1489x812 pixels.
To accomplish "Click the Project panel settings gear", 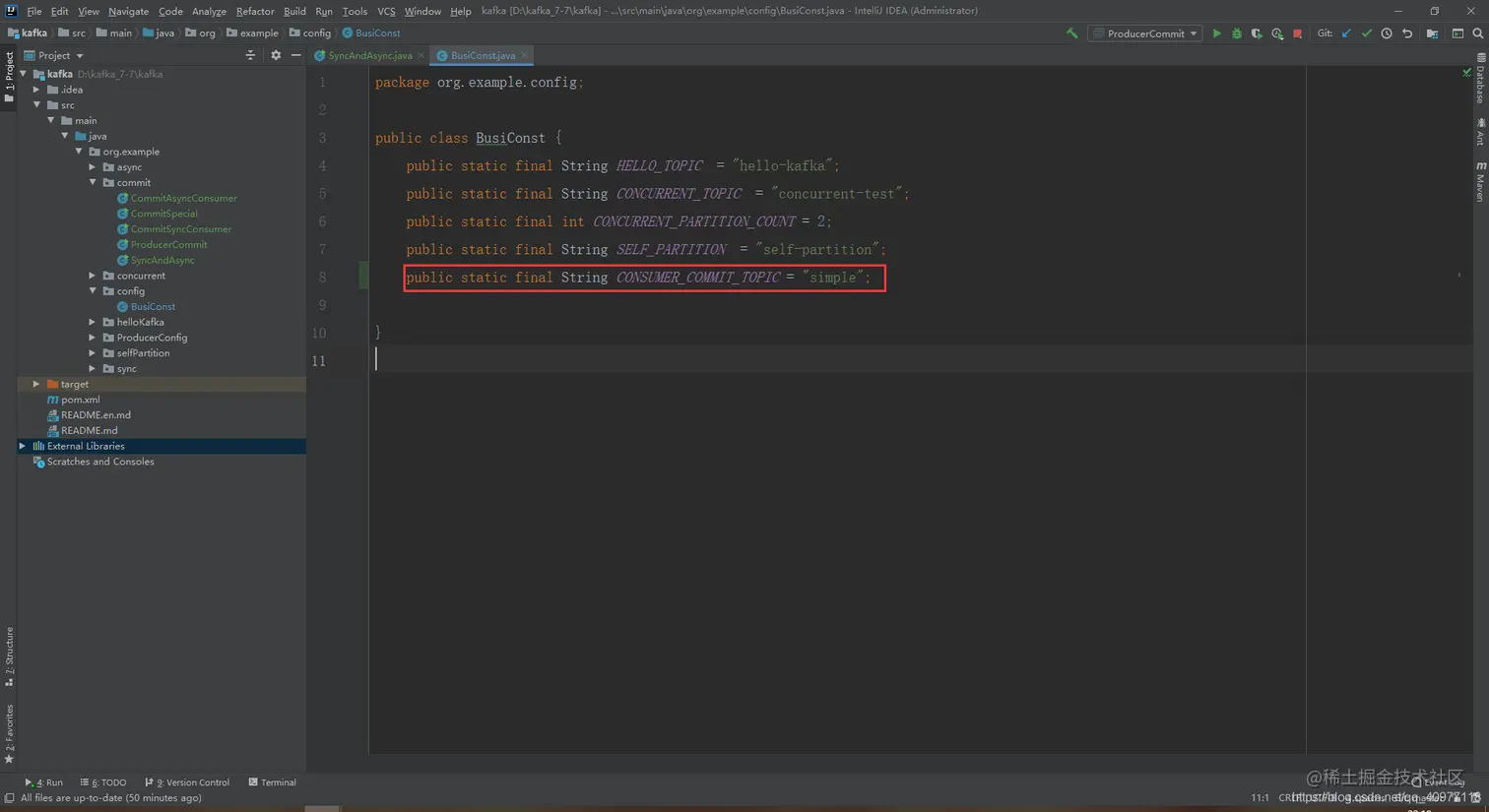I will coord(276,56).
